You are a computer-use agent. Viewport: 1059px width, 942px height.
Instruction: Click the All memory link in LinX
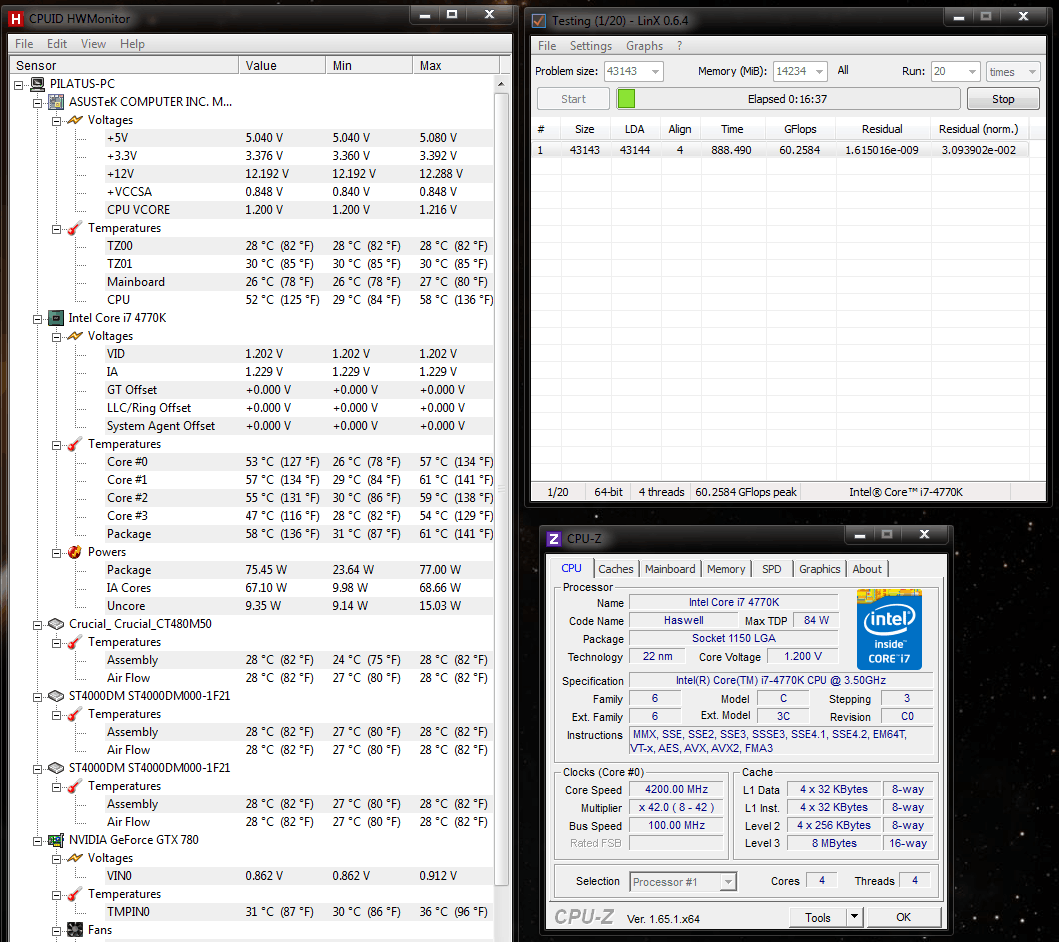(x=843, y=70)
